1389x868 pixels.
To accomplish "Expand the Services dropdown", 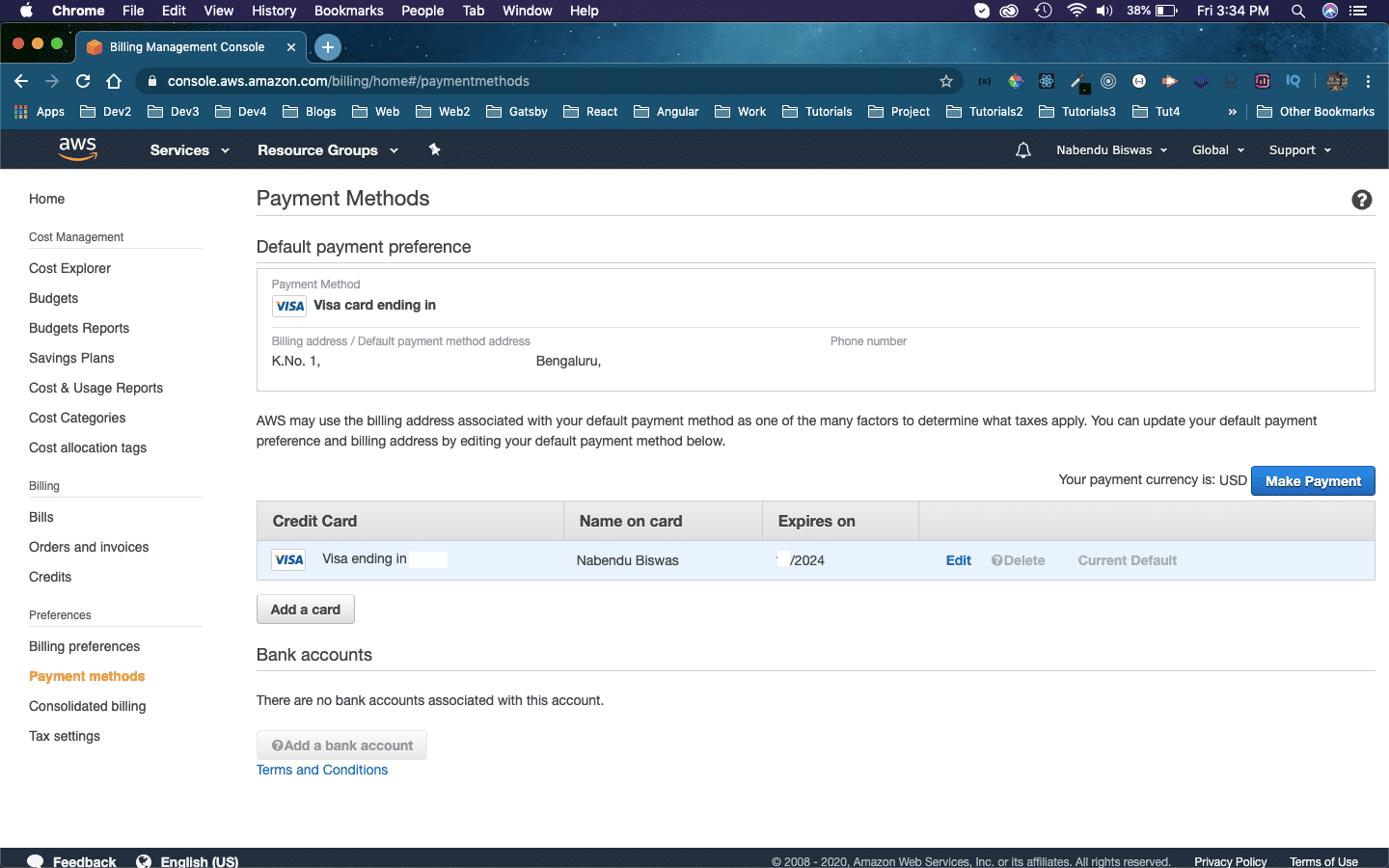I will [x=189, y=150].
